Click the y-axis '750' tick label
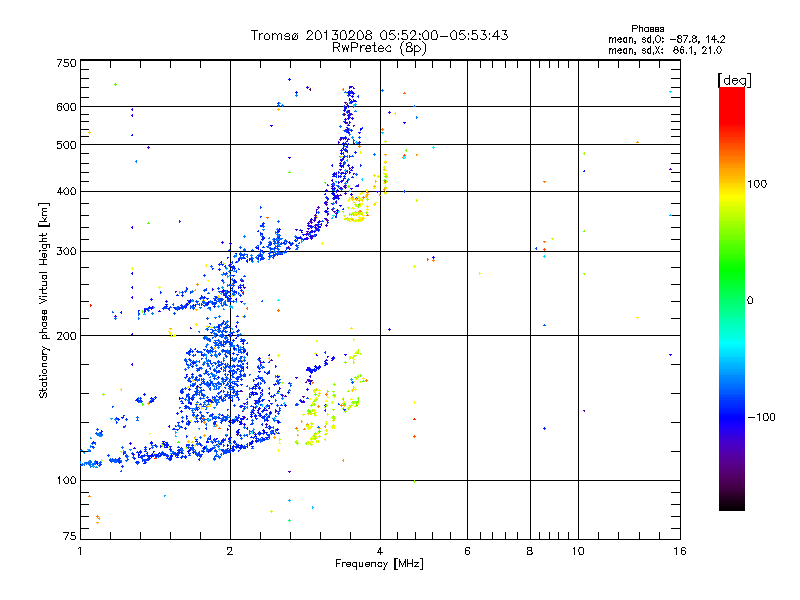This screenshot has width=800, height=600. 66,63
